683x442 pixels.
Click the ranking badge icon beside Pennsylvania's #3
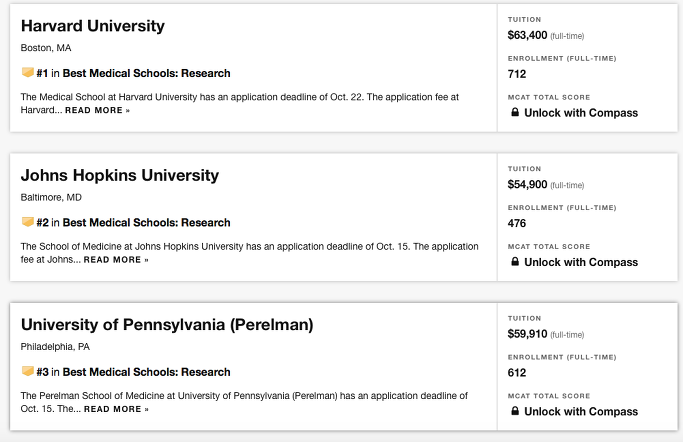(27, 371)
